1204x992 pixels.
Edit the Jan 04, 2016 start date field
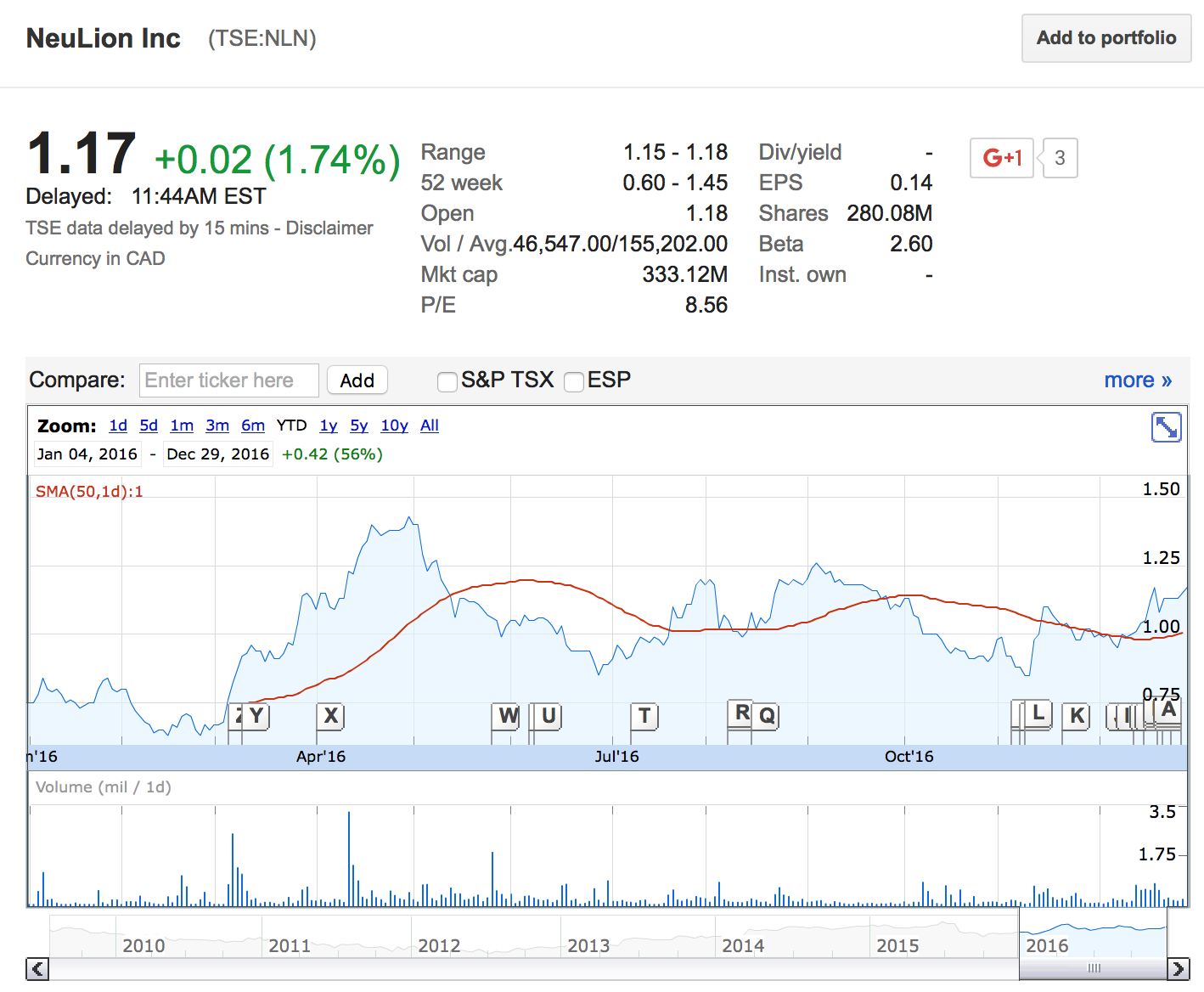point(87,454)
